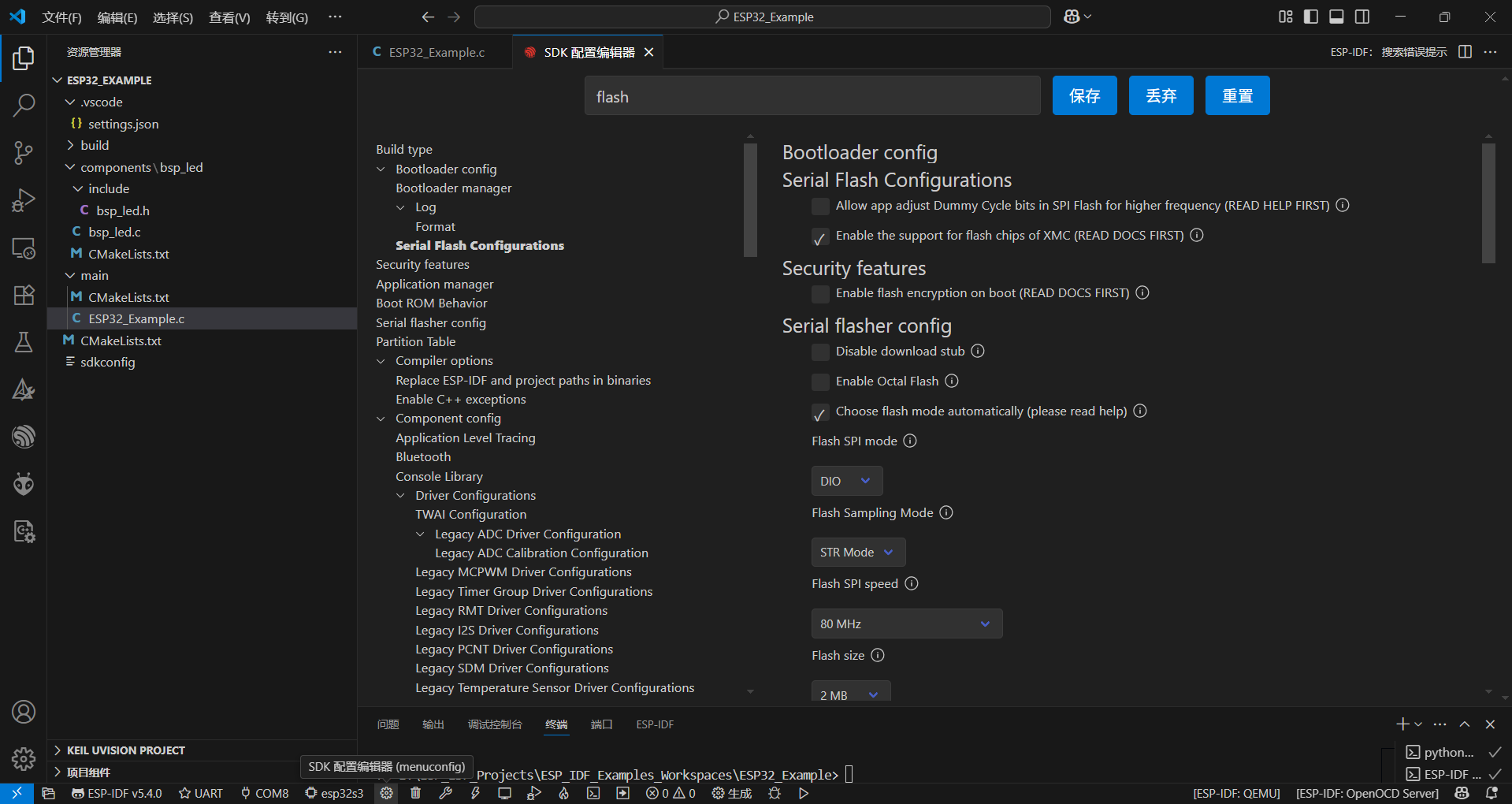Open the Source Control view
The image size is (1512, 804).
point(24,152)
